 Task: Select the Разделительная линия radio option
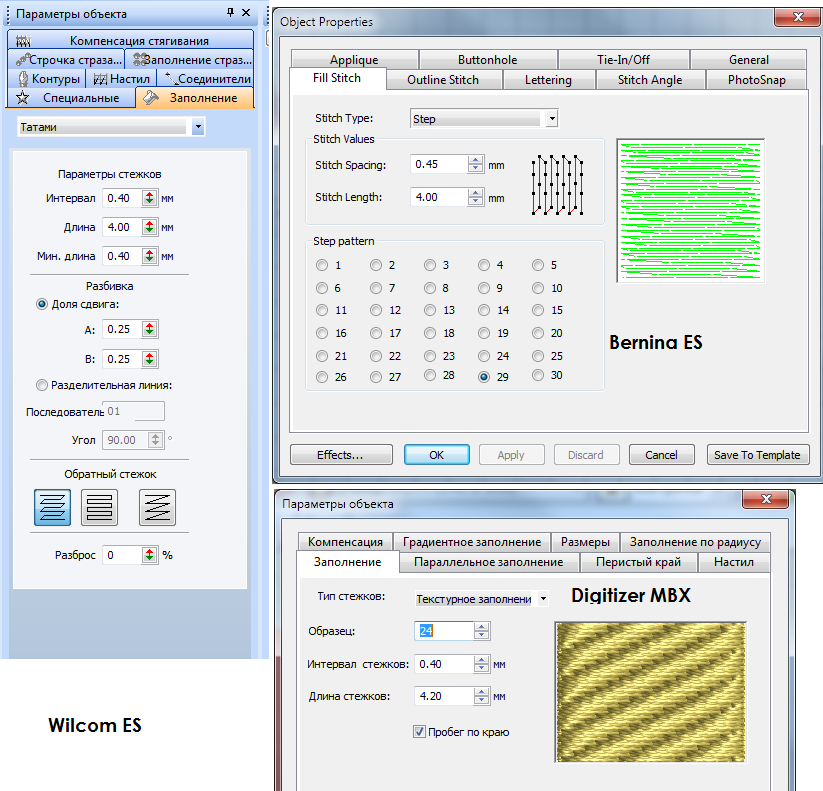(x=42, y=385)
